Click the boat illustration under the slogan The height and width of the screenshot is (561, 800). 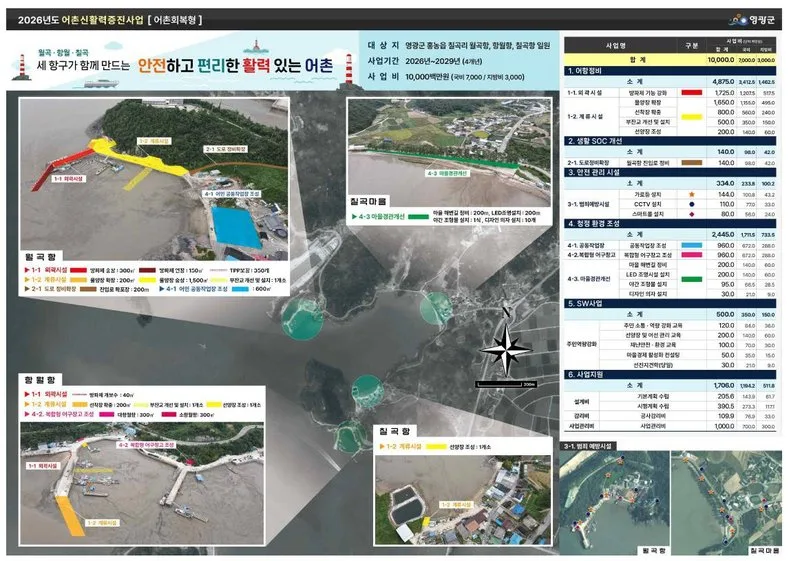tap(102, 83)
